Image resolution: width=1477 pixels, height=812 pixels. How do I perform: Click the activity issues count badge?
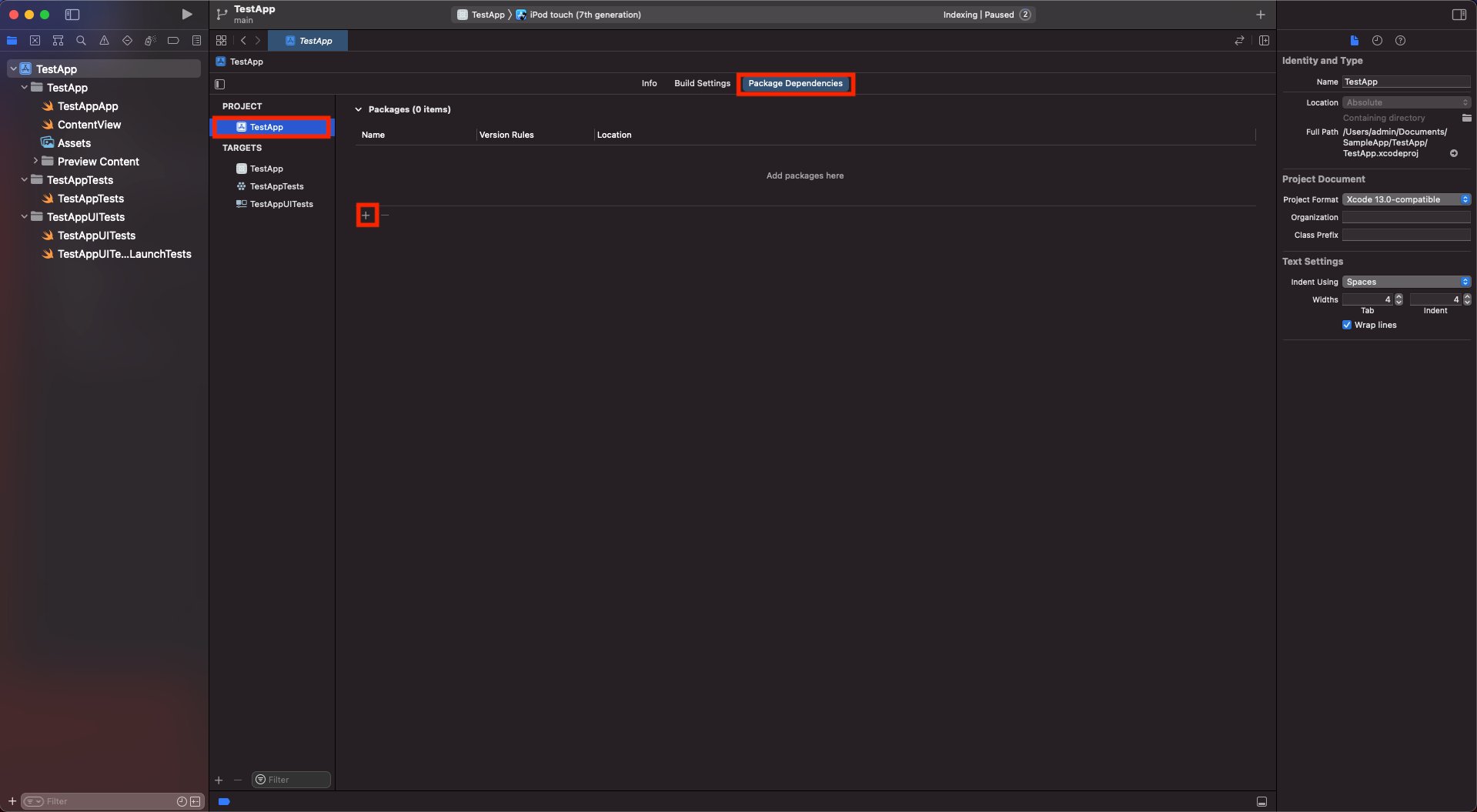(1025, 15)
